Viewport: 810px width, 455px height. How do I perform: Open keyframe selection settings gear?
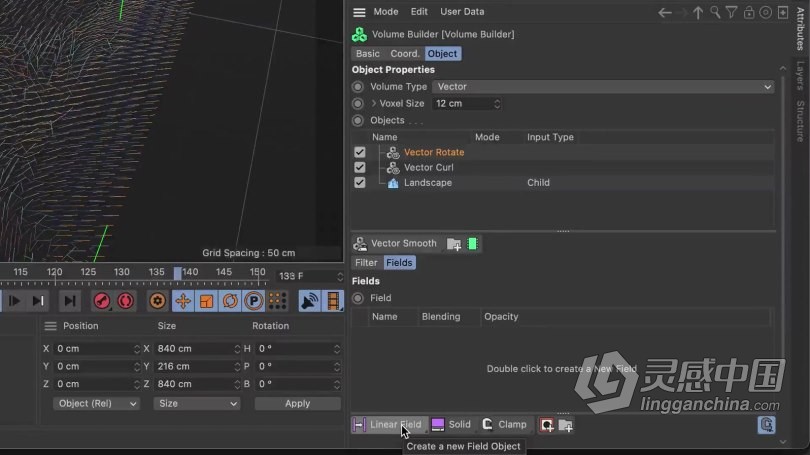point(158,301)
